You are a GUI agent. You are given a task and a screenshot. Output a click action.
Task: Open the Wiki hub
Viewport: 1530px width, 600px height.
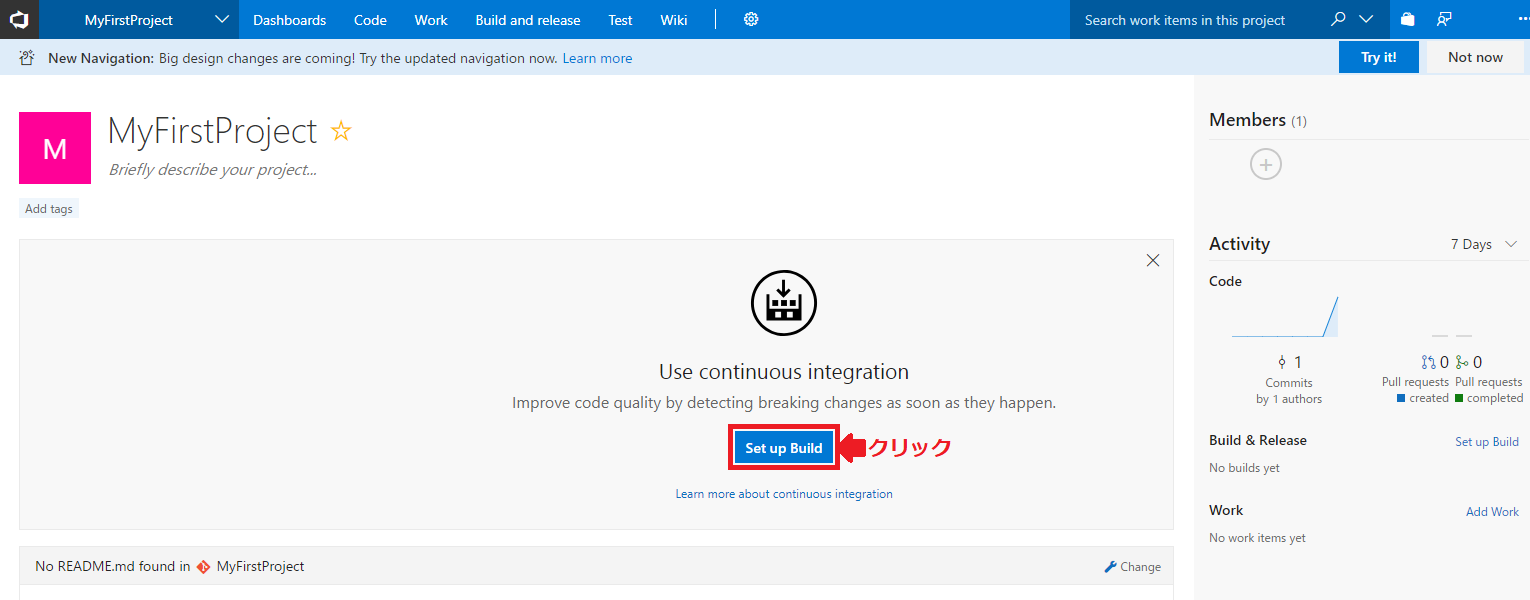[674, 20]
